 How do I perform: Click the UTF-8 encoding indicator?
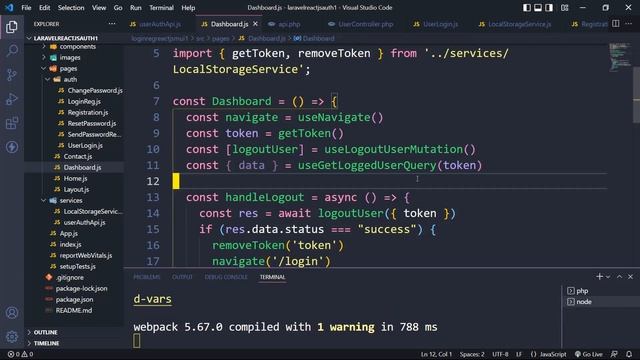click(500, 354)
